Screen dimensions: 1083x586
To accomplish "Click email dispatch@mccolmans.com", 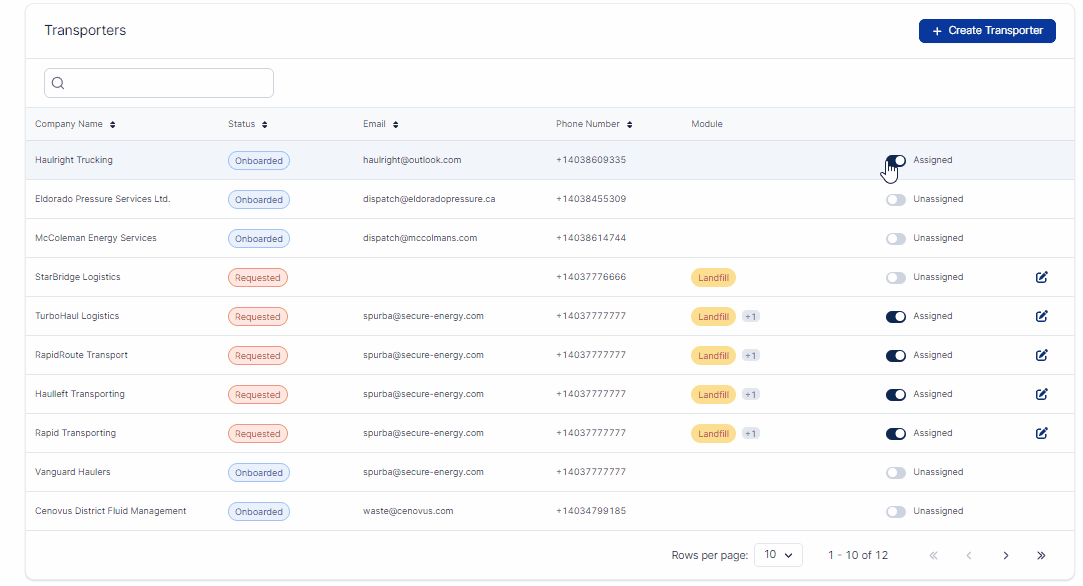I will (420, 238).
